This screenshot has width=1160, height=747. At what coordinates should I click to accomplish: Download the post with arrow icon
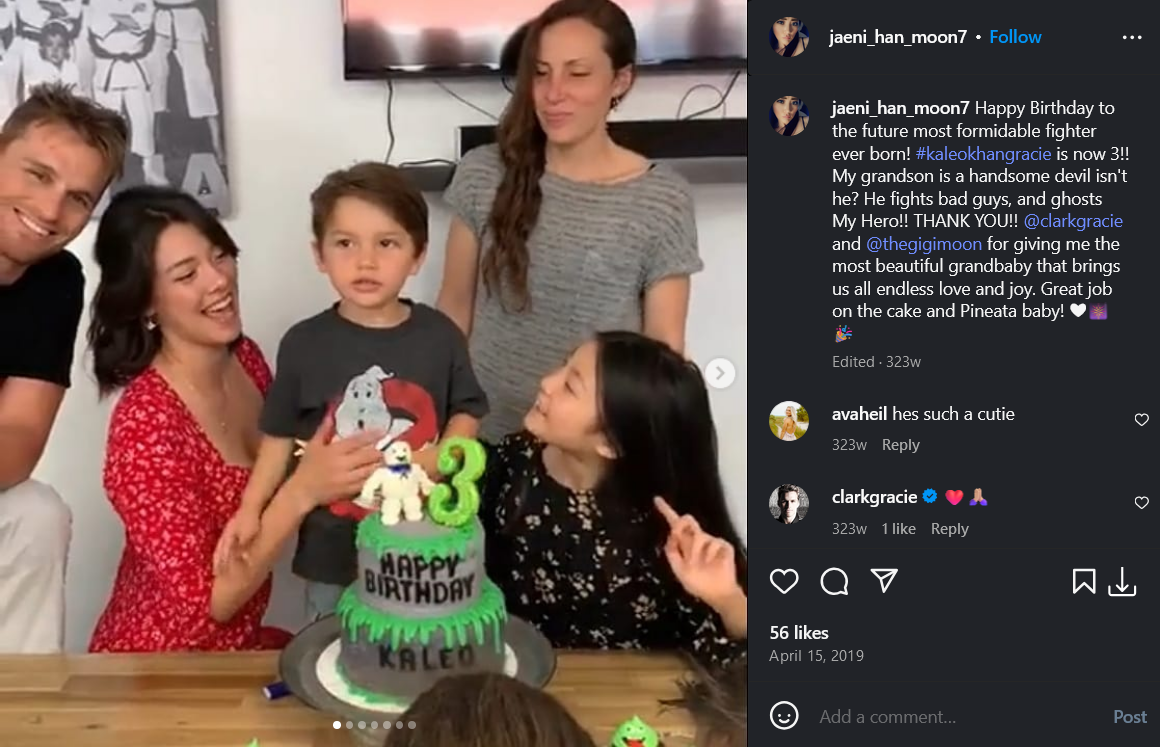pos(1122,581)
